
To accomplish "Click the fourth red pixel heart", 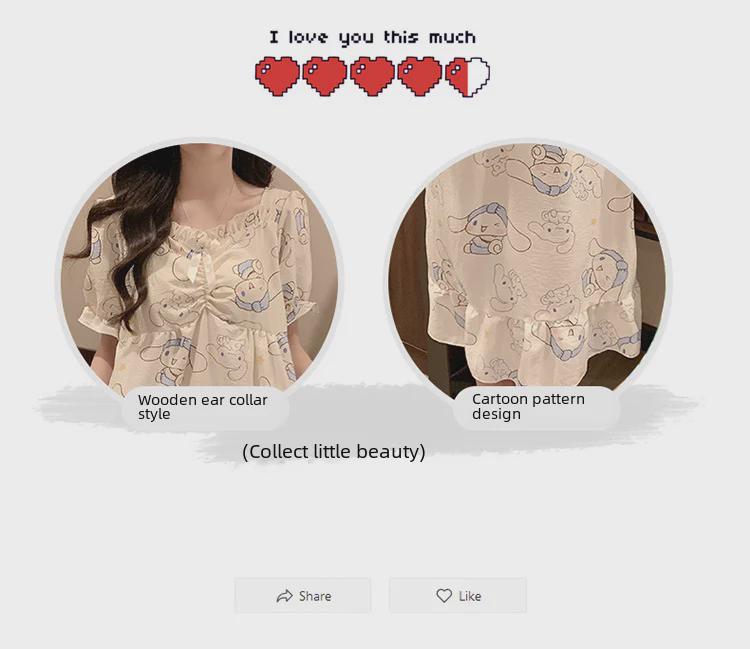I will 419,77.
